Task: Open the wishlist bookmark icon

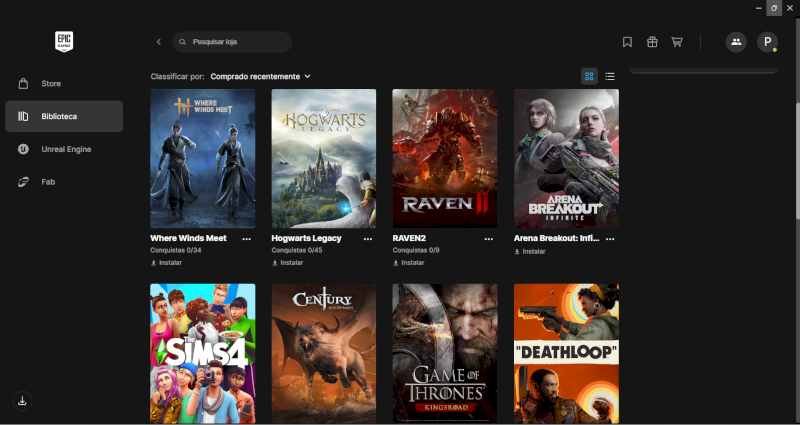Action: tap(628, 42)
